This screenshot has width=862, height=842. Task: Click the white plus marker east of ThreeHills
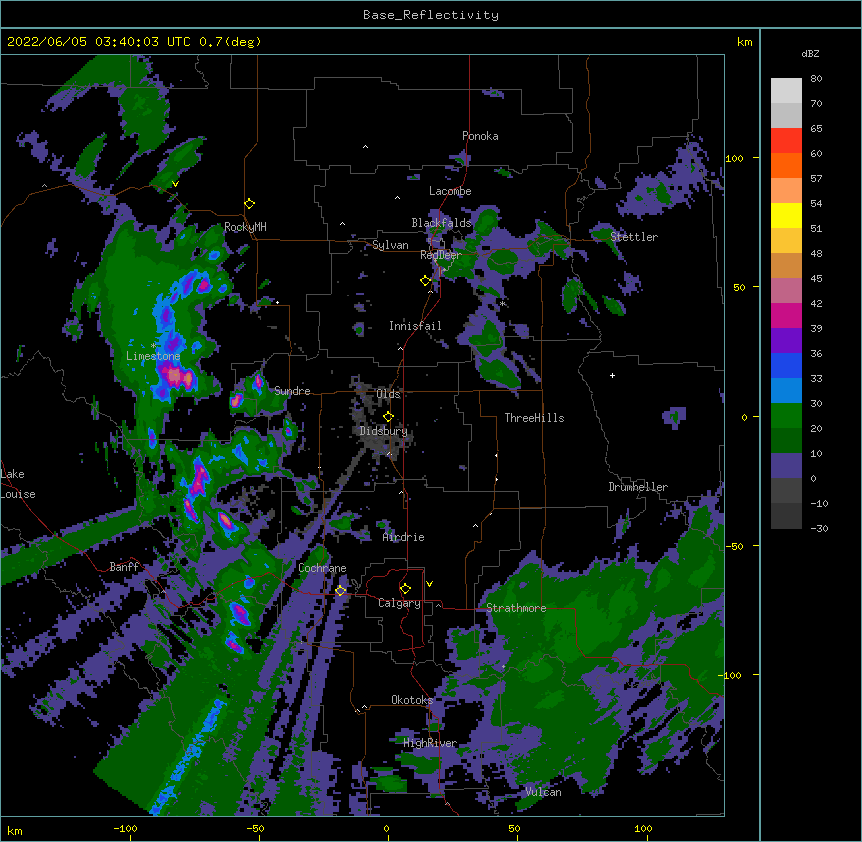click(612, 375)
